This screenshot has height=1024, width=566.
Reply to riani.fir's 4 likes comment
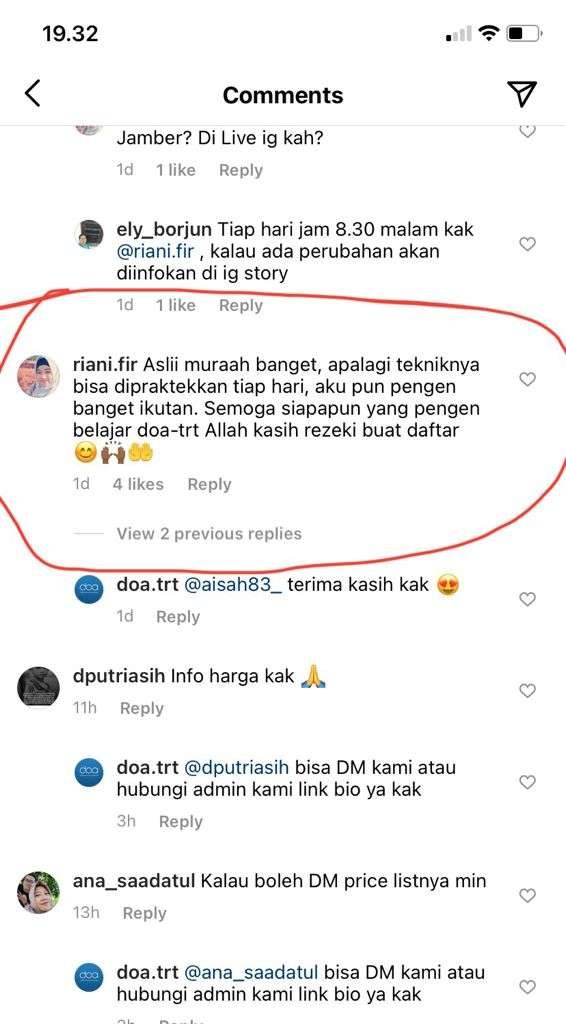click(209, 485)
